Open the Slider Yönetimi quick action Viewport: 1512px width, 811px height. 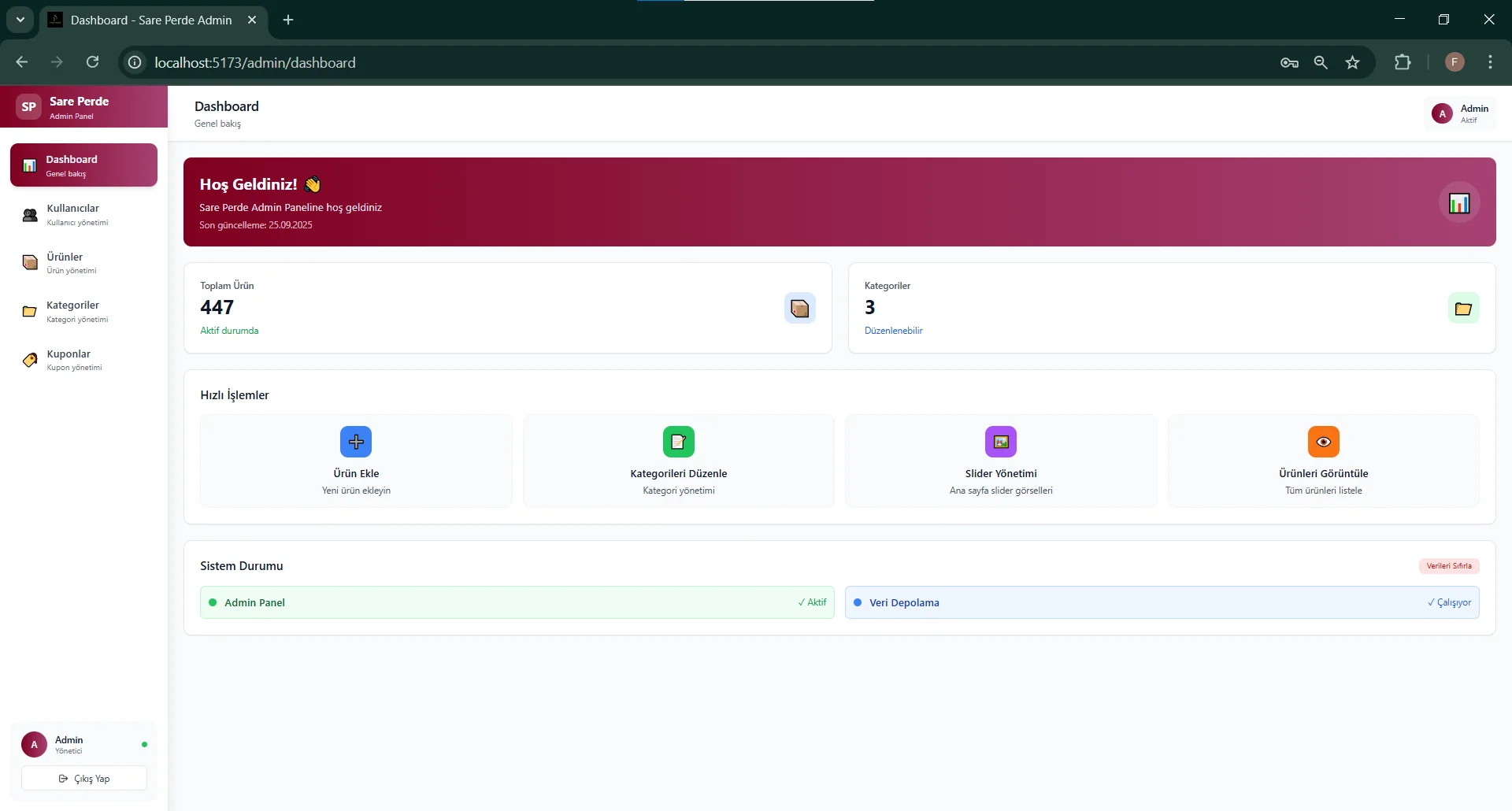[x=1001, y=461]
